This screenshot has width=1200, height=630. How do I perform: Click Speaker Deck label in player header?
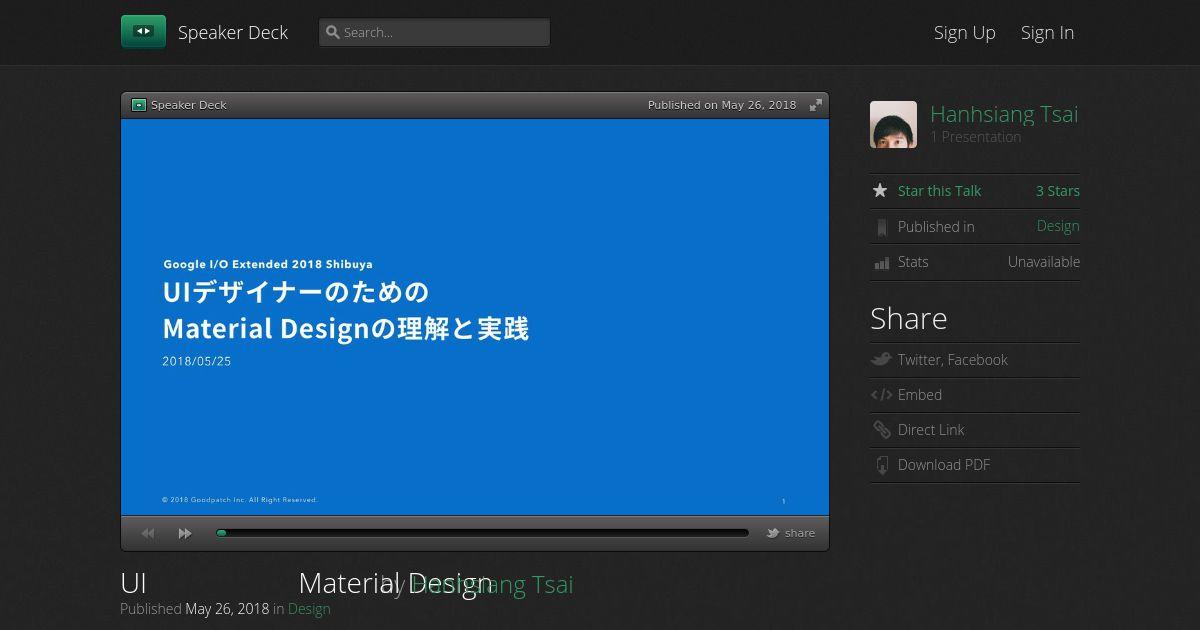pyautogui.click(x=189, y=105)
